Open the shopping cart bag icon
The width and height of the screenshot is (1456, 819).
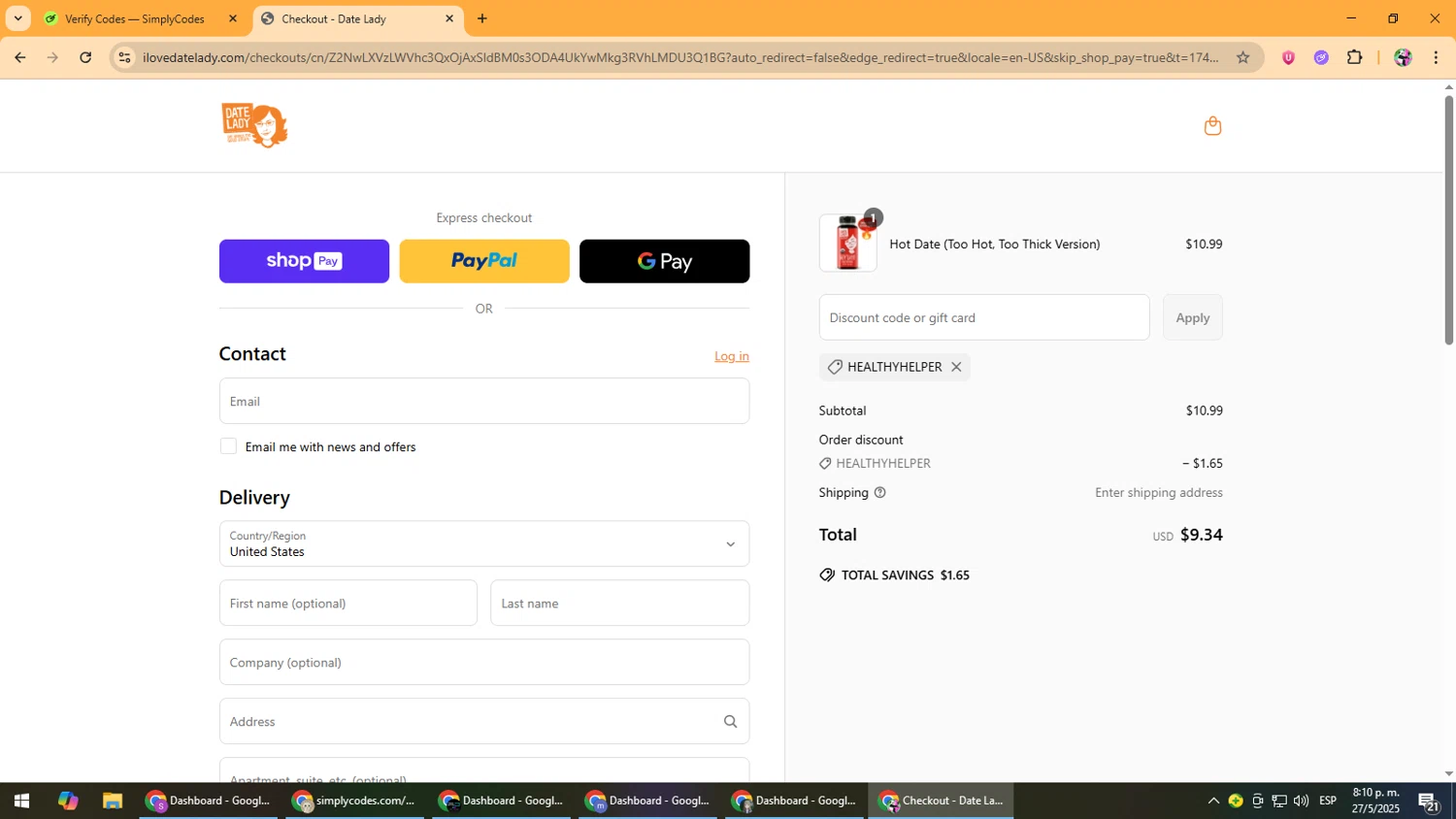tap(1212, 125)
